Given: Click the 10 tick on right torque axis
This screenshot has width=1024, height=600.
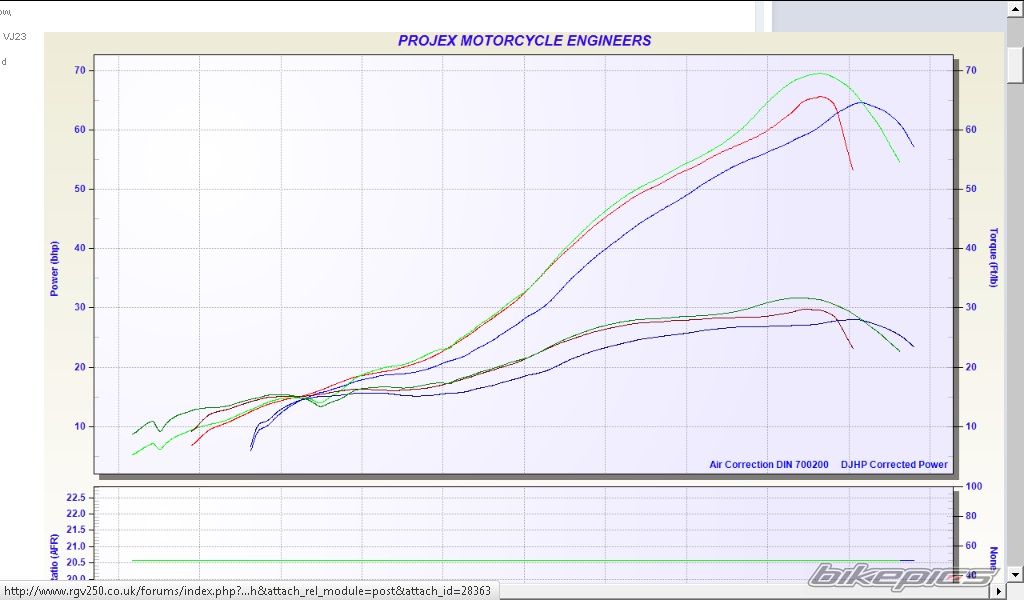Looking at the screenshot, I should tap(971, 426).
